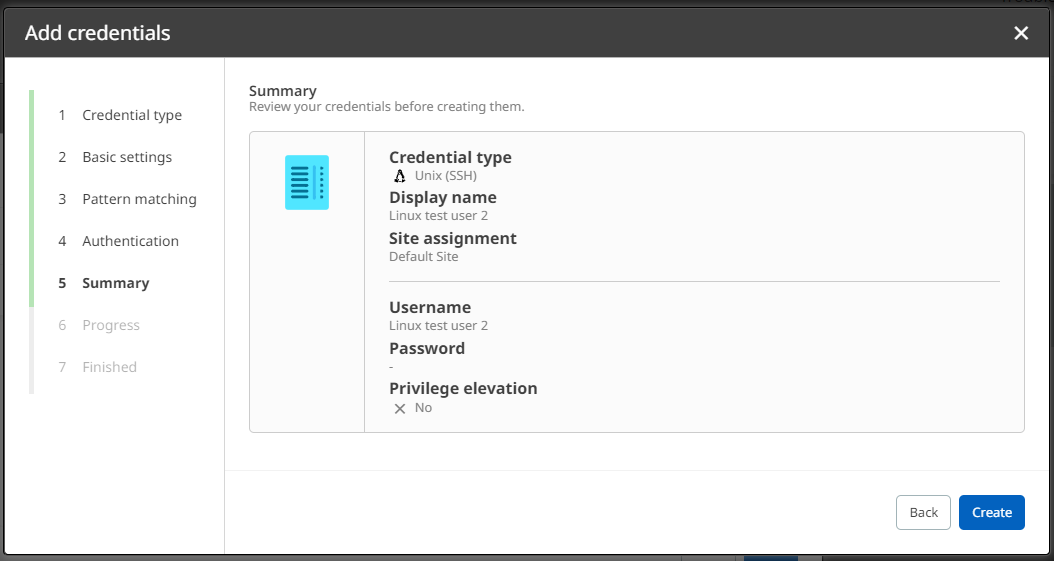Return to the Authentication step
Screen dimensions: 1054x561
[130, 241]
